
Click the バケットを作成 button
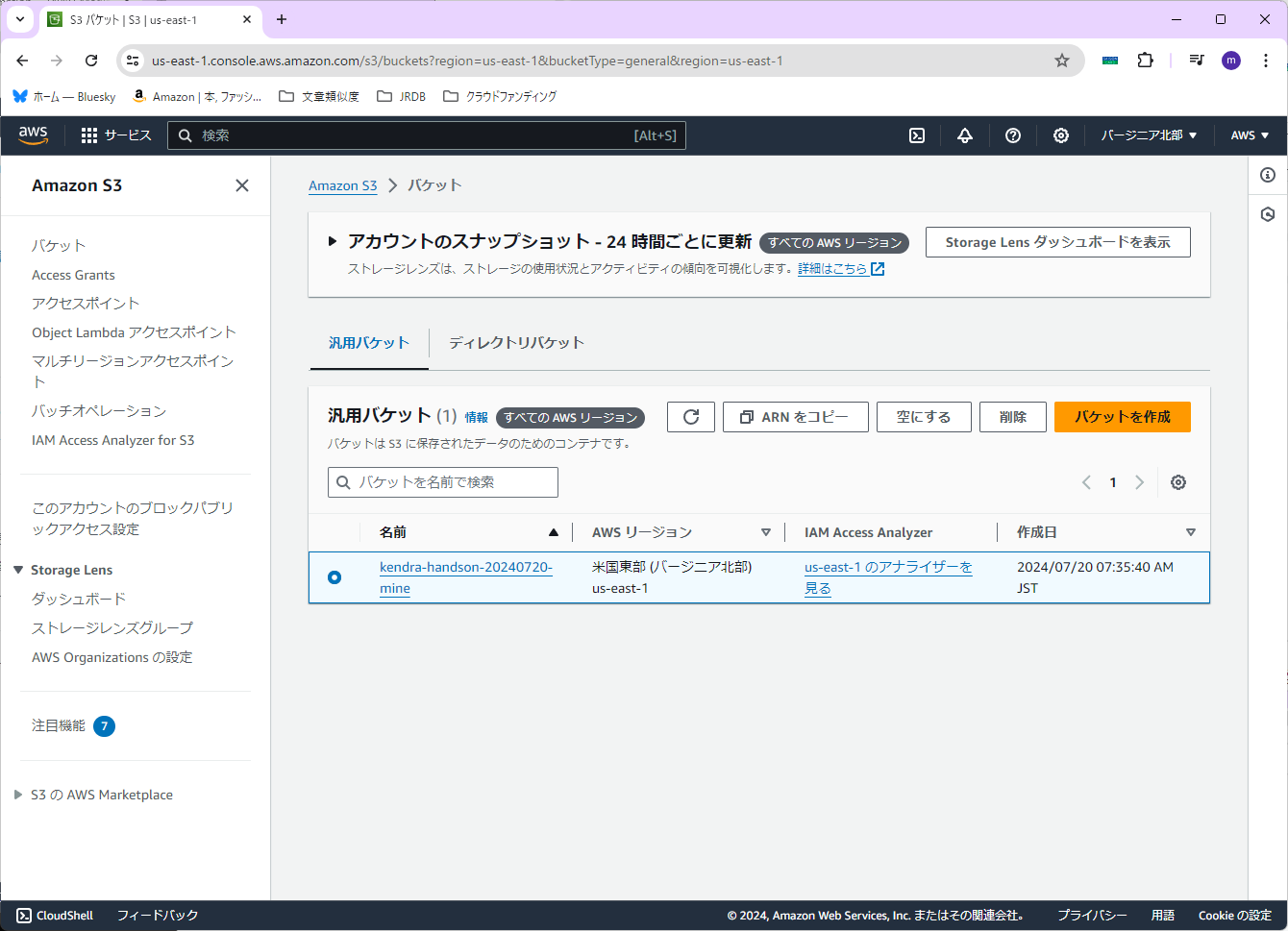pos(1123,417)
